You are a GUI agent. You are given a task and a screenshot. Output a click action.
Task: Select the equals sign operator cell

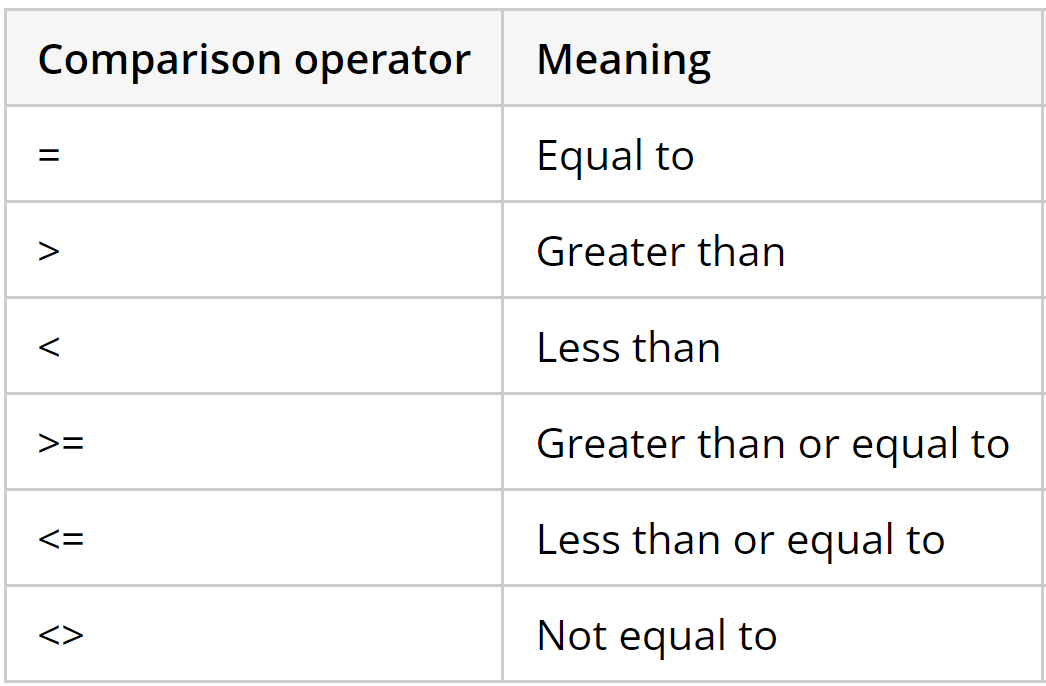click(49, 156)
